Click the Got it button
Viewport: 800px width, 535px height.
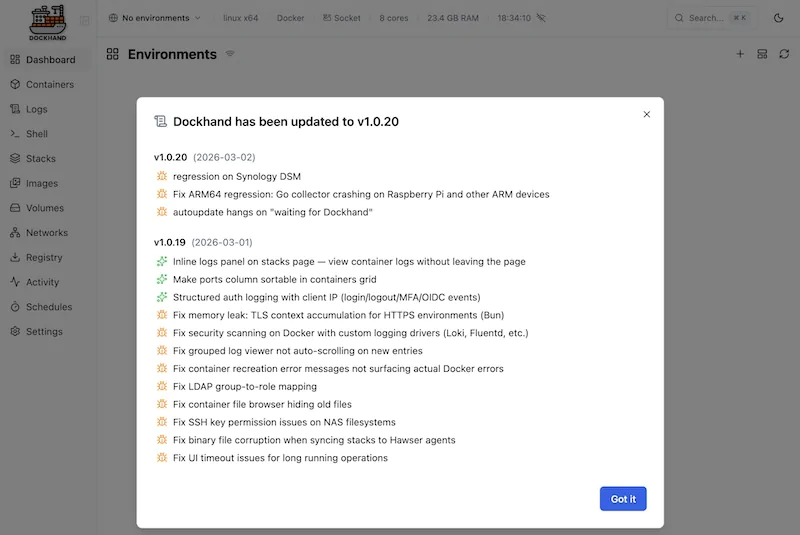(x=623, y=499)
